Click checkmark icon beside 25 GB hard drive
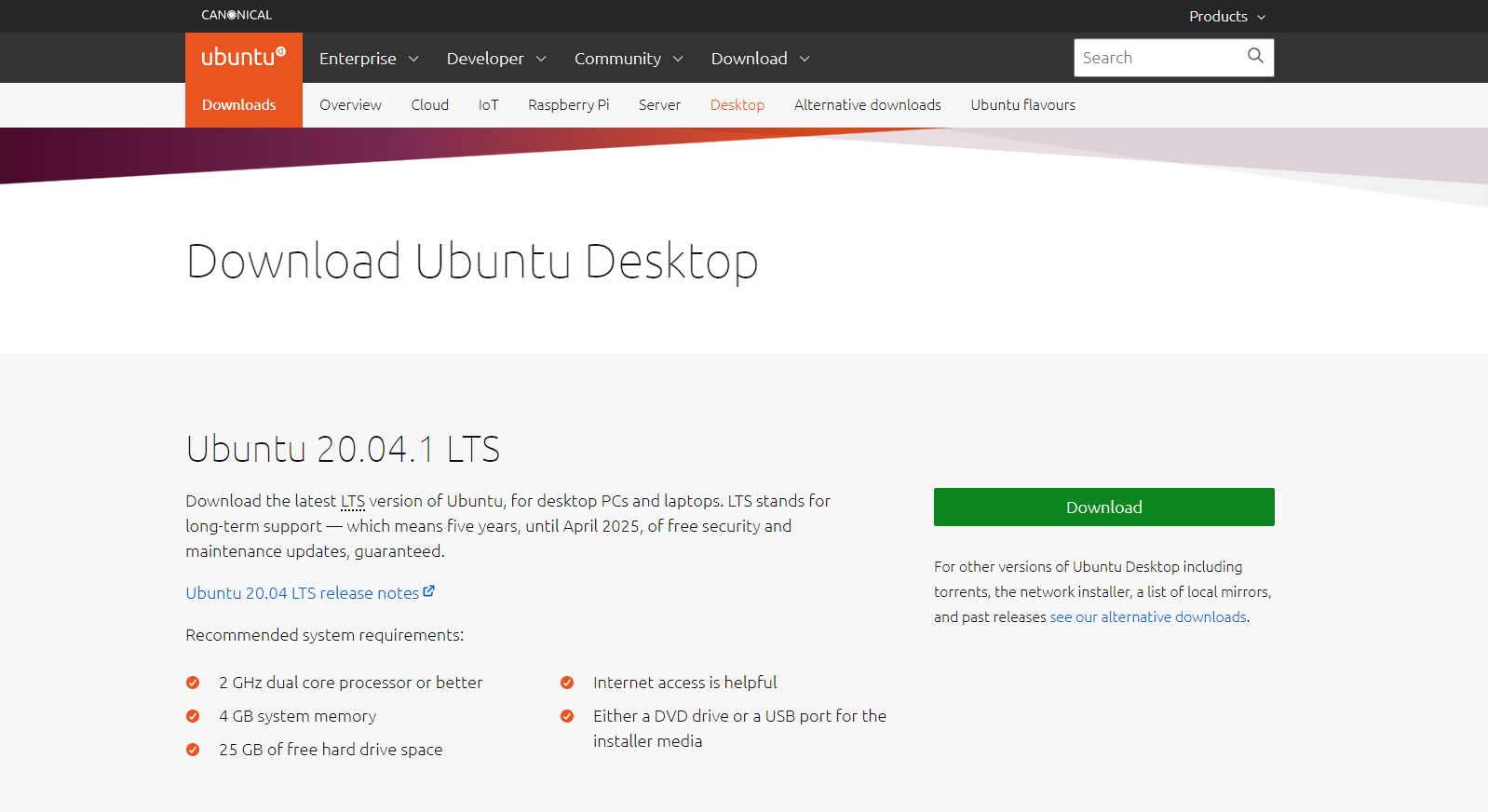Viewport: 1488px width, 812px height. click(x=193, y=750)
